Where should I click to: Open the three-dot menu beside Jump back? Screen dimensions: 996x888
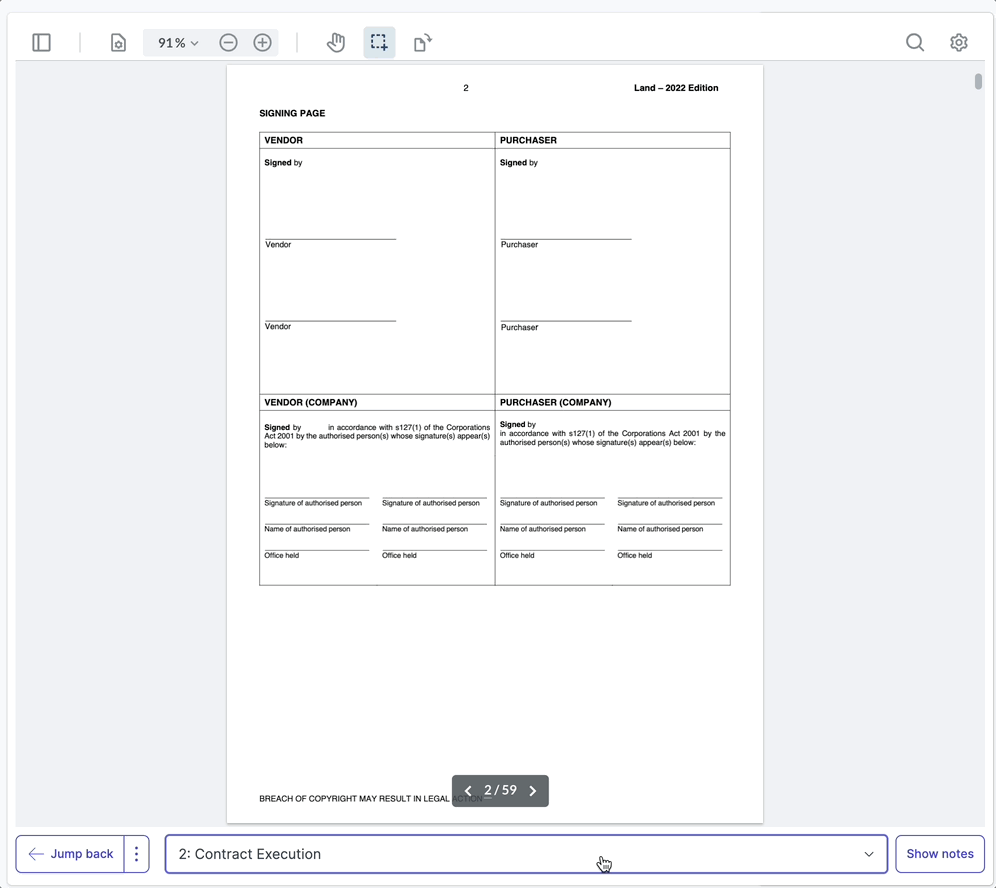pyautogui.click(x=137, y=854)
